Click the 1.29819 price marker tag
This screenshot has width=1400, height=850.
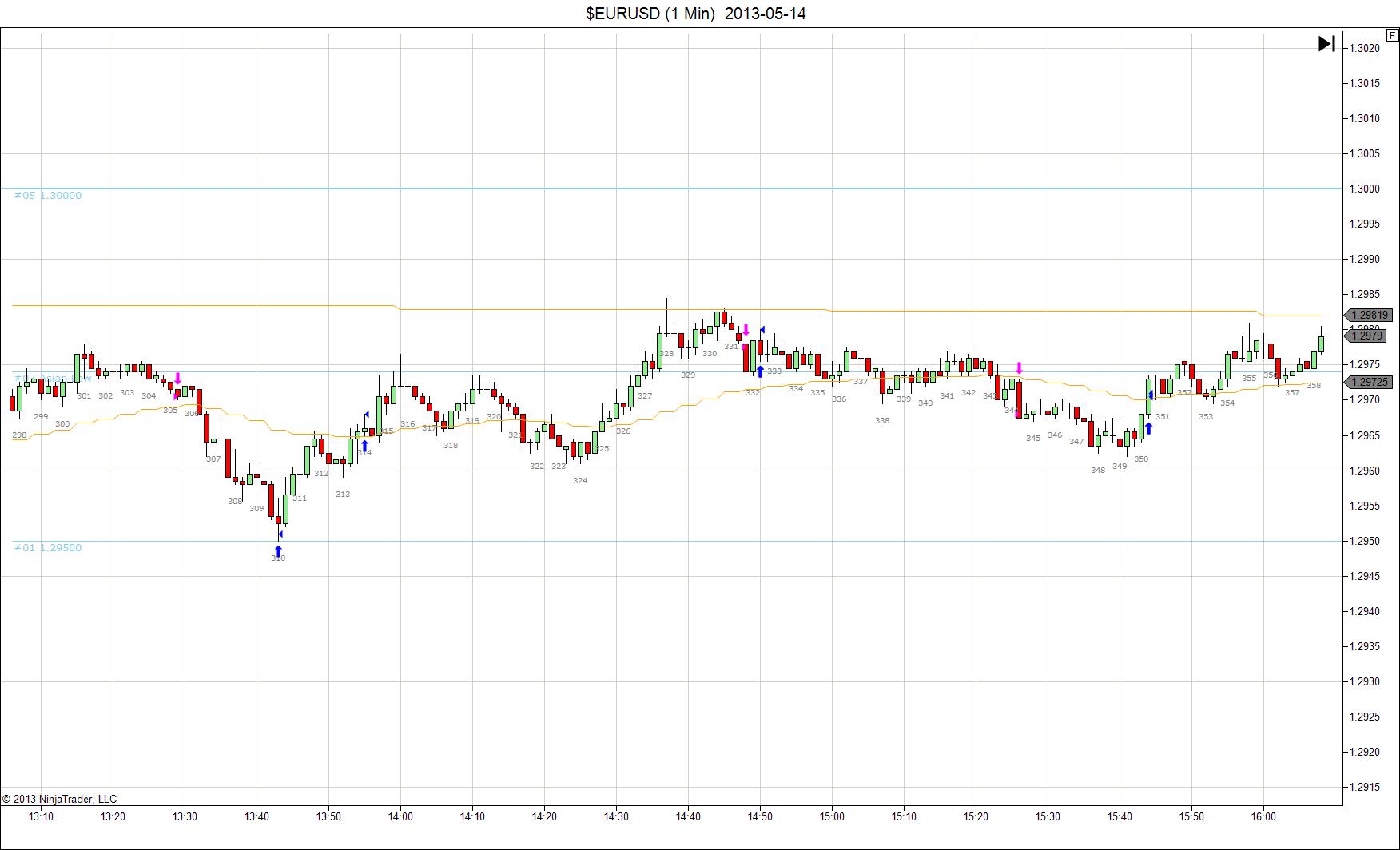pos(1370,315)
